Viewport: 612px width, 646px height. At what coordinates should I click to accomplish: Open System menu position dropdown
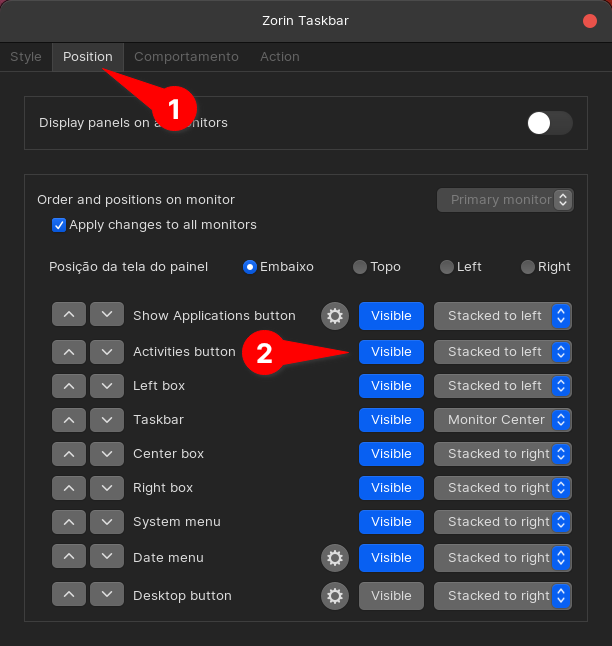(502, 522)
